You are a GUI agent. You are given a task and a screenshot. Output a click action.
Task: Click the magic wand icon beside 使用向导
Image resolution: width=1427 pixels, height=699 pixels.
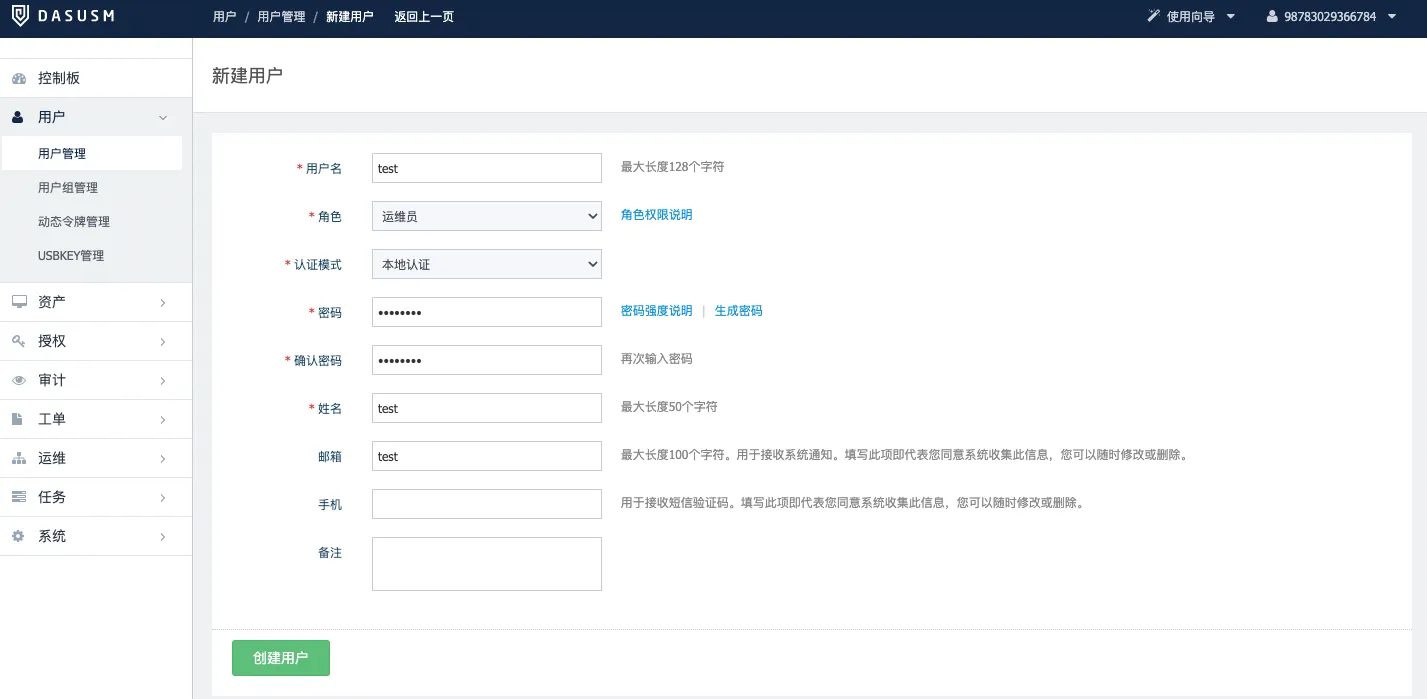1154,16
